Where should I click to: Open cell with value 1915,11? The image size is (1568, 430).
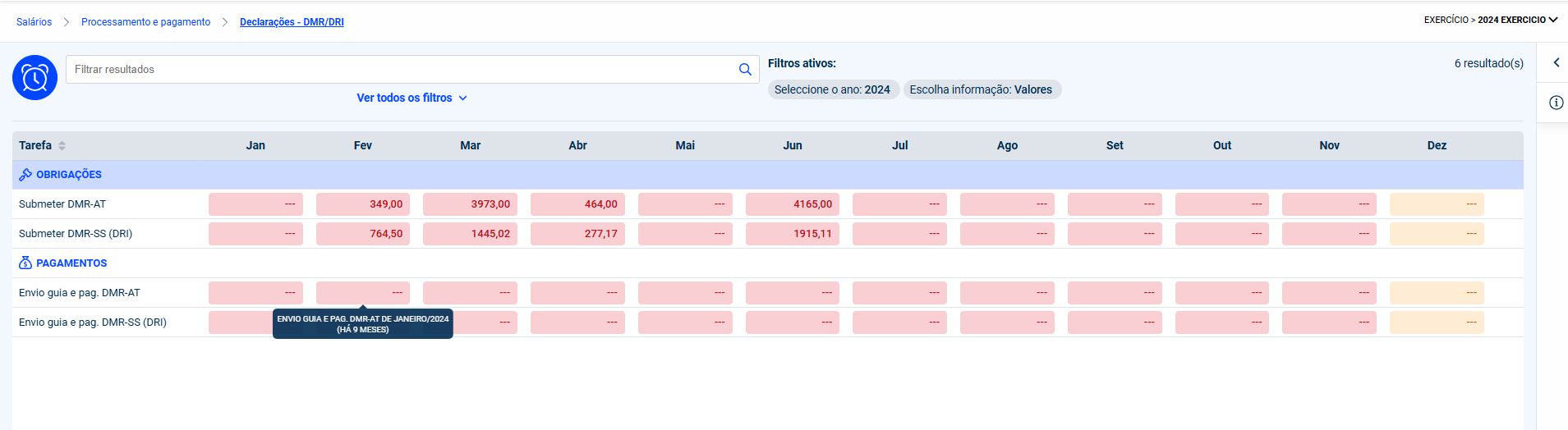pyautogui.click(x=793, y=234)
